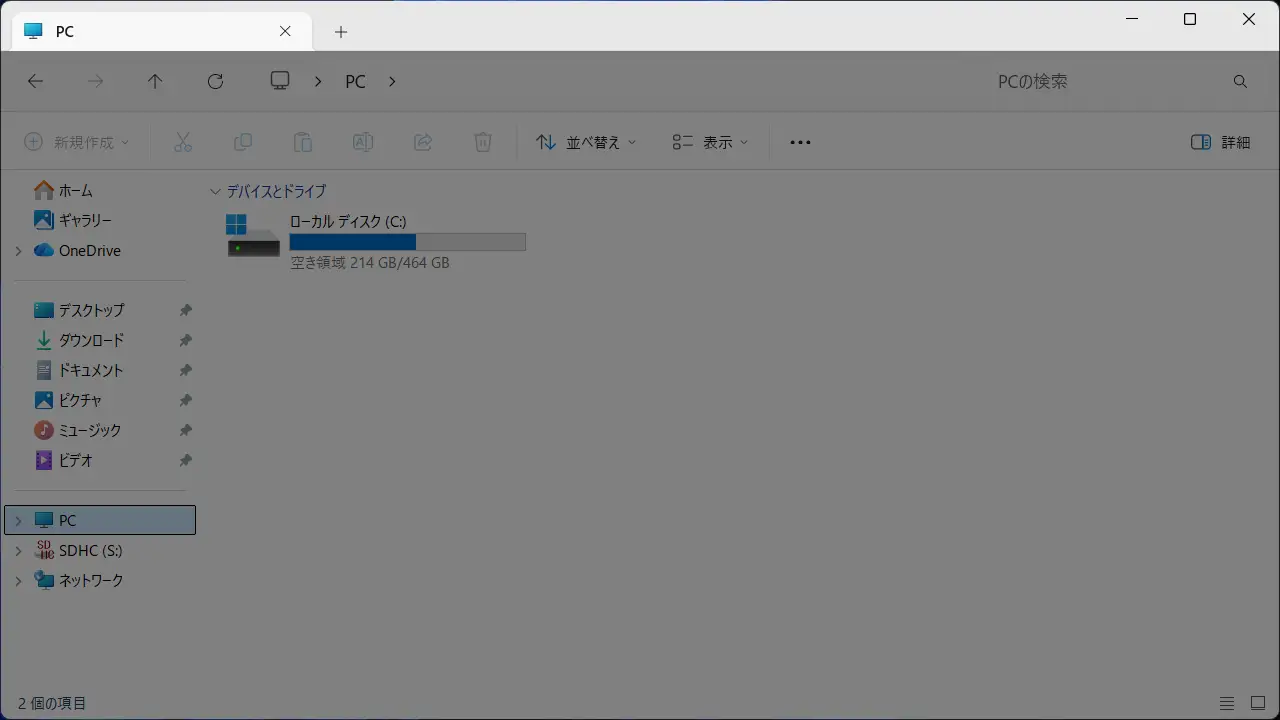Expand the OneDrive tree node
Viewport: 1280px width, 720px height.
(18, 251)
